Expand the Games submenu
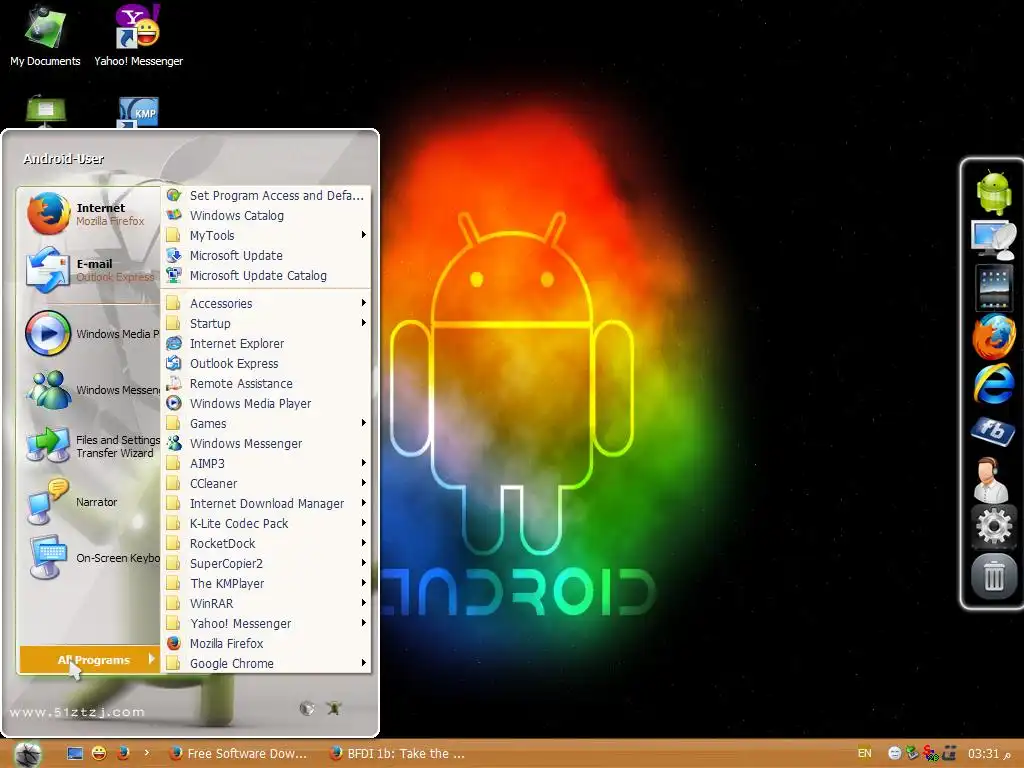The height and width of the screenshot is (768, 1024). click(266, 423)
